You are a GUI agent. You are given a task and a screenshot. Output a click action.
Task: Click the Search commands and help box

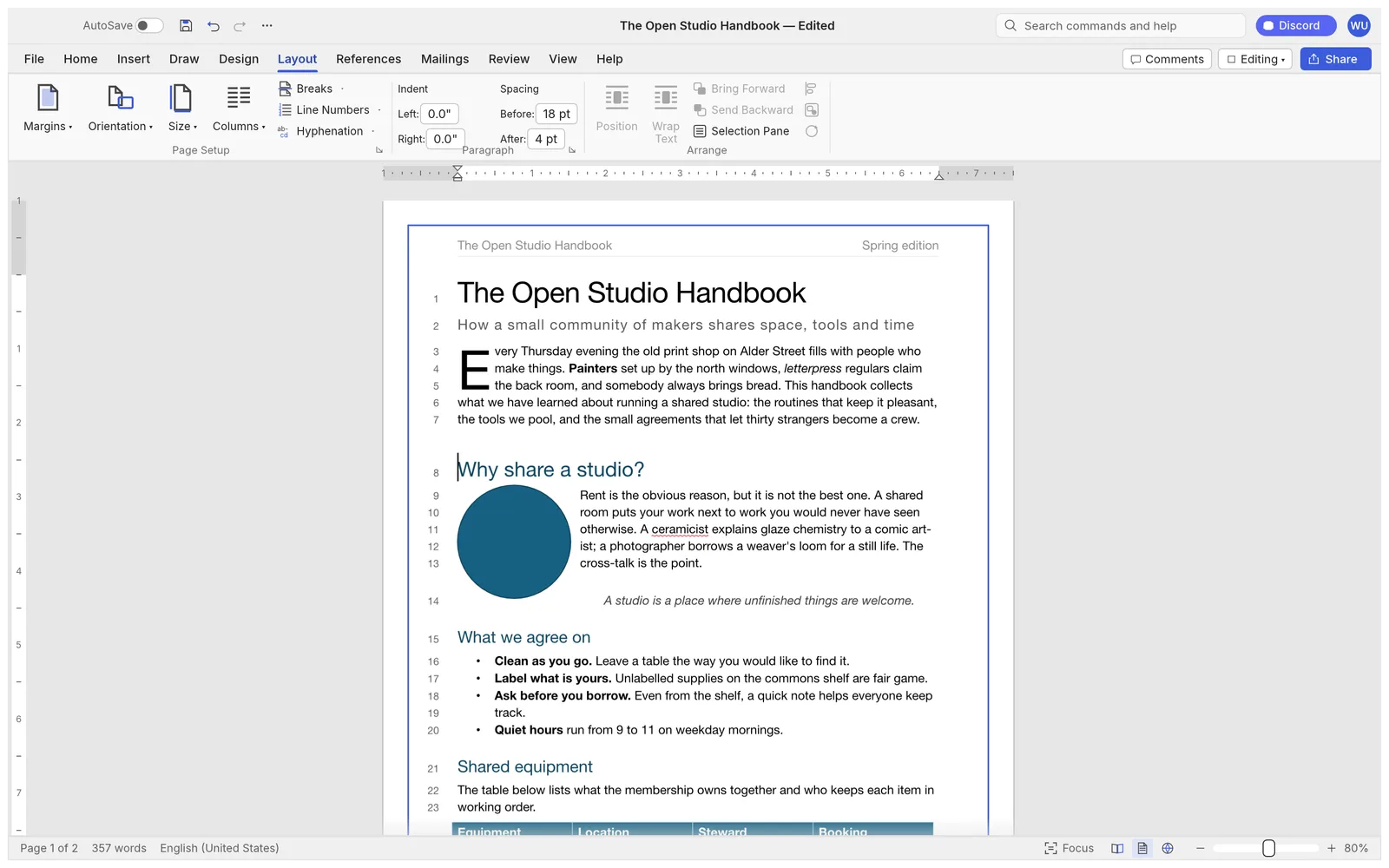(1120, 26)
